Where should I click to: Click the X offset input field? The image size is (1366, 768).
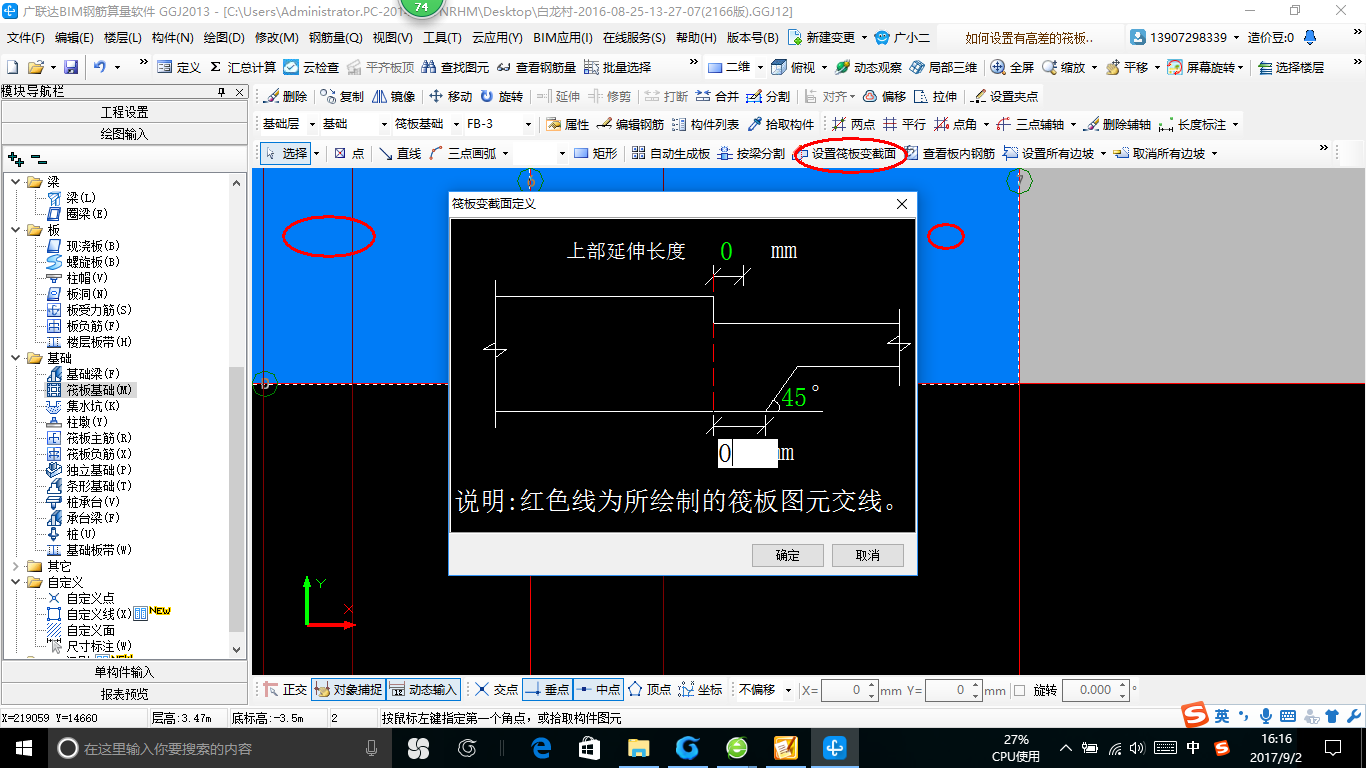849,690
